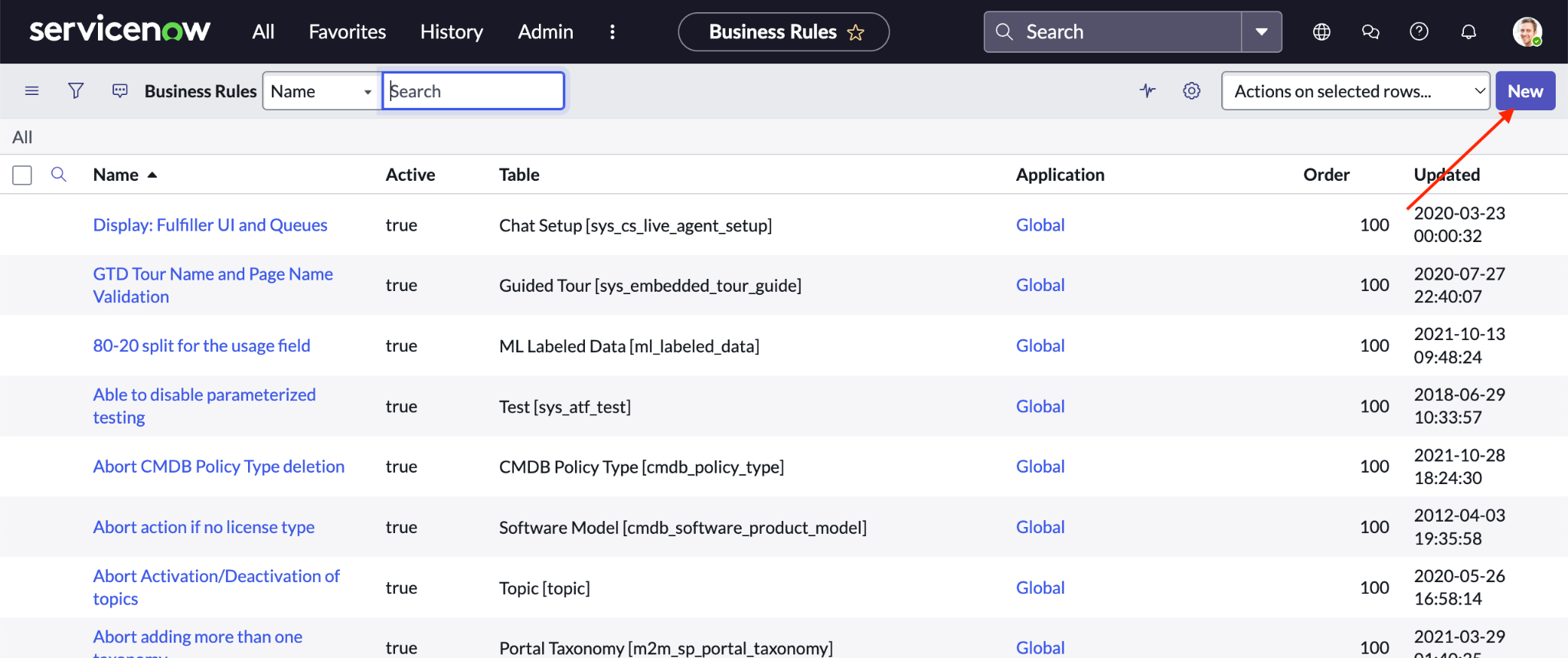The height and width of the screenshot is (658, 1568).
Task: Open Actions on selected rows dropdown
Action: coord(1355,91)
